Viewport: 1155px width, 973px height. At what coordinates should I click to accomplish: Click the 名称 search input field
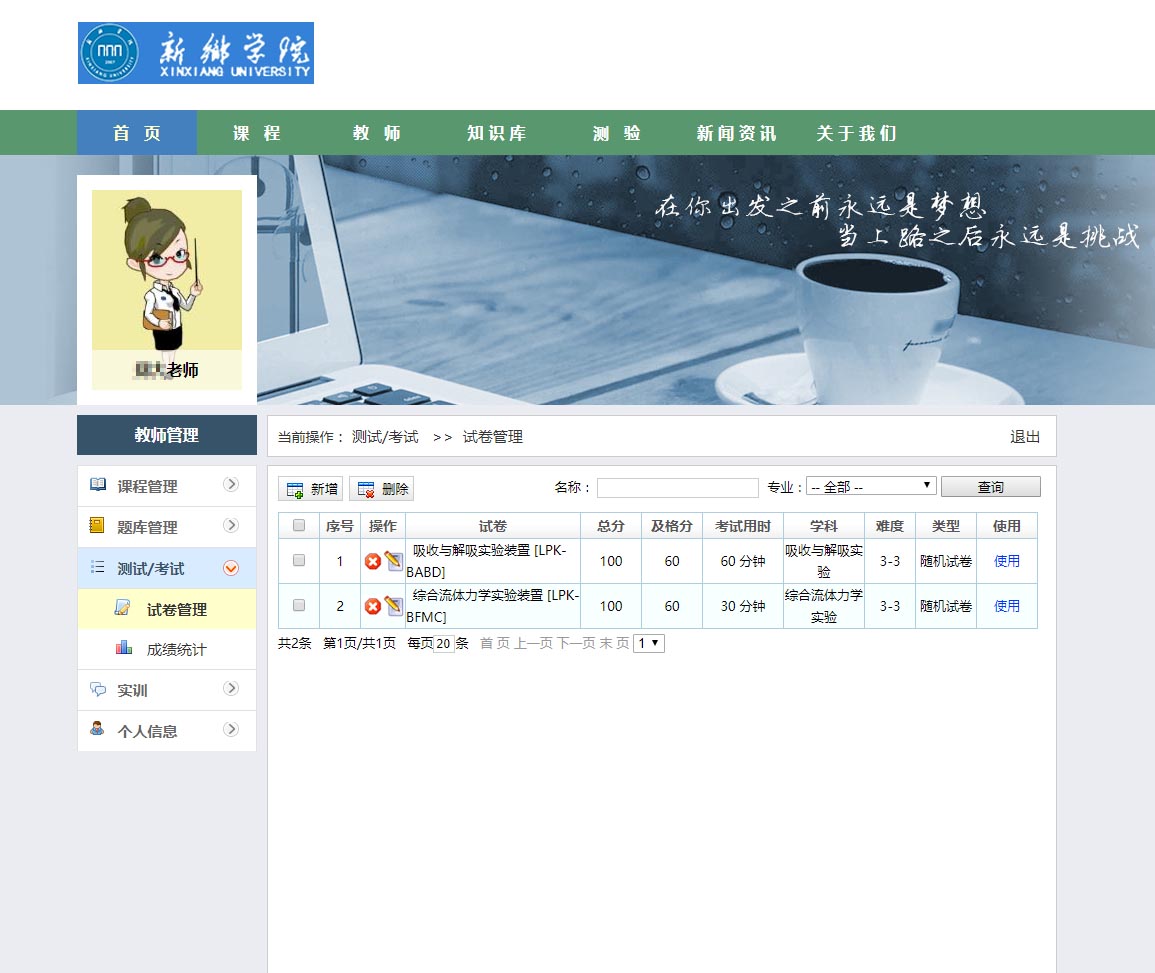point(678,488)
